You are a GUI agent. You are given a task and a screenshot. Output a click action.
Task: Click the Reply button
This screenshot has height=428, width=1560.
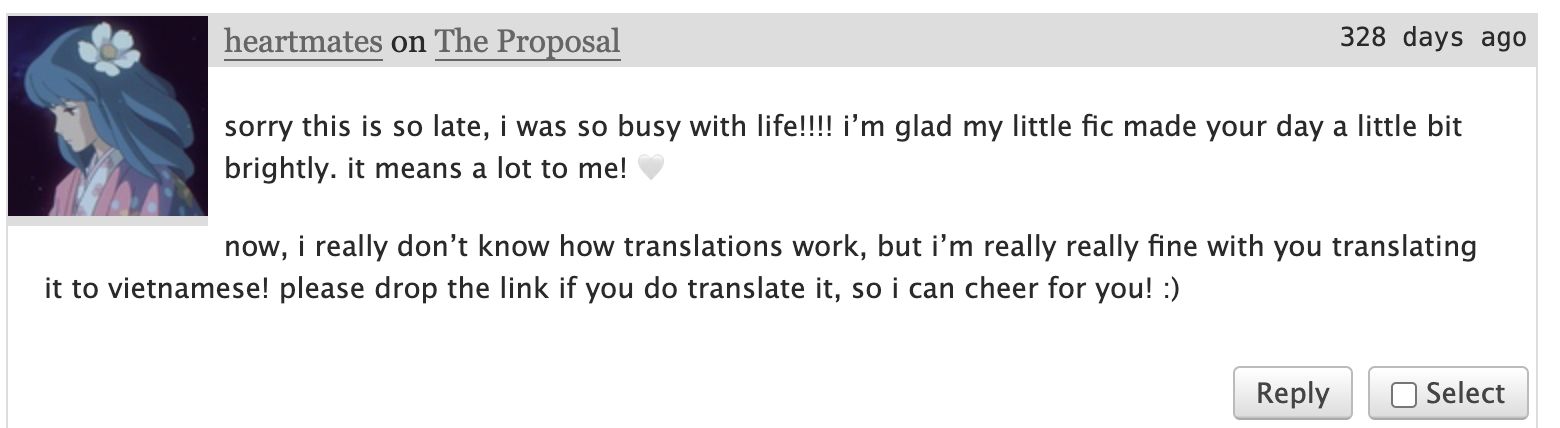[1293, 393]
